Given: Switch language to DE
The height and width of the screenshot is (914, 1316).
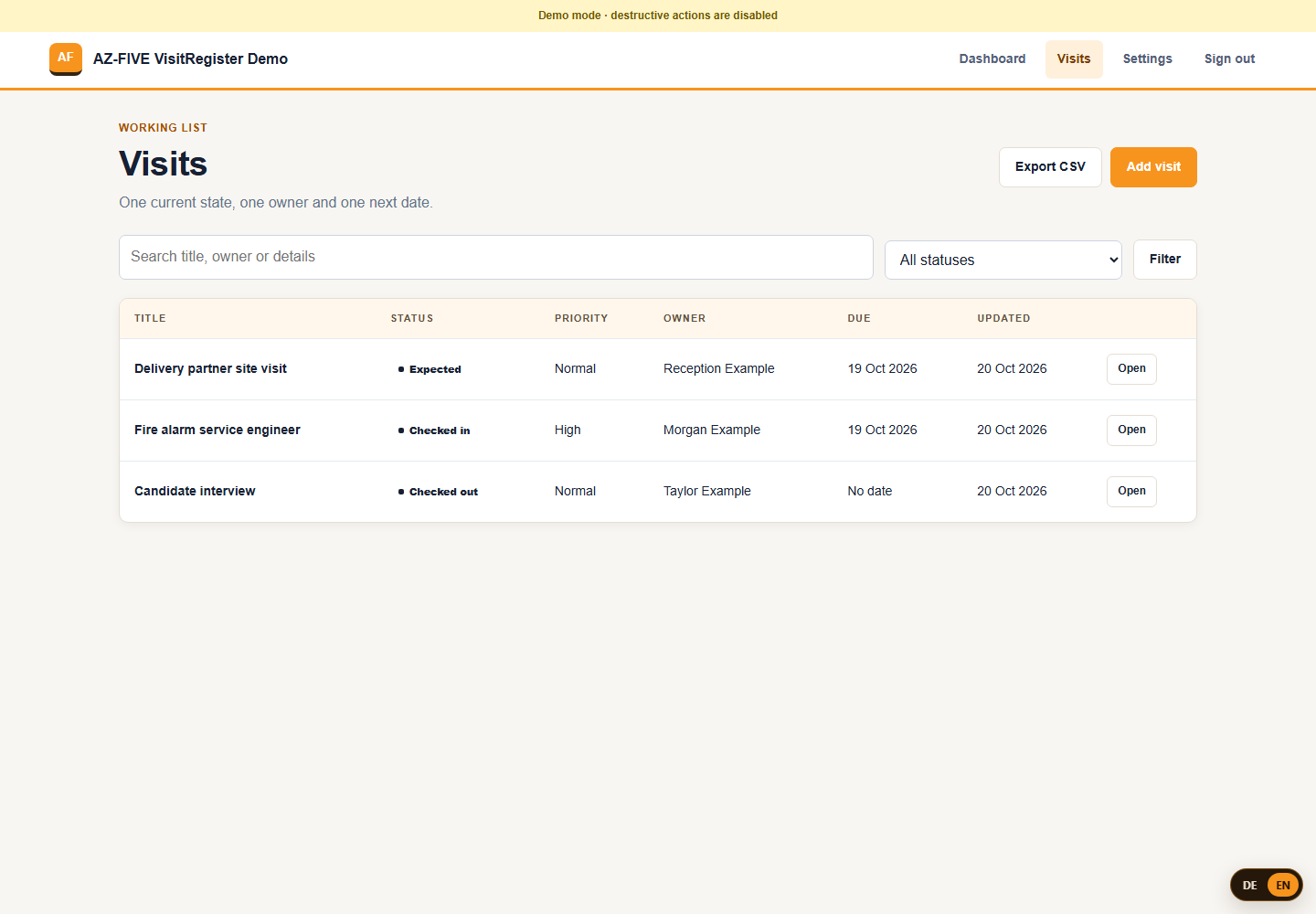Looking at the screenshot, I should pos(1249,886).
